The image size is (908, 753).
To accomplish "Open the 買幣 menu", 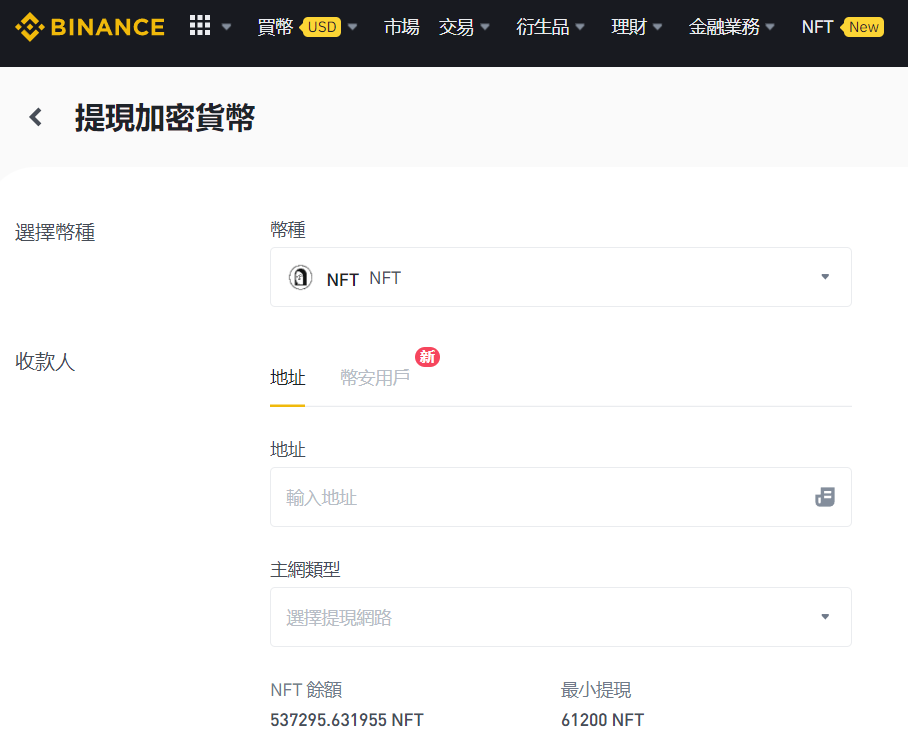I will tap(275, 27).
